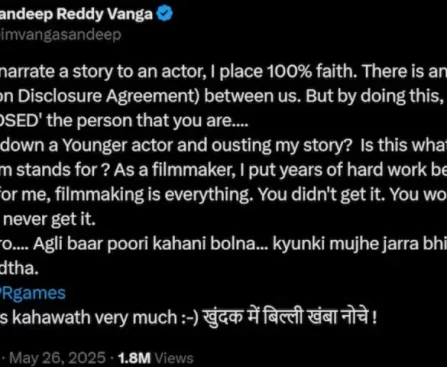
Task: Click the ':-)' smiley in last line
Action: click(190, 317)
